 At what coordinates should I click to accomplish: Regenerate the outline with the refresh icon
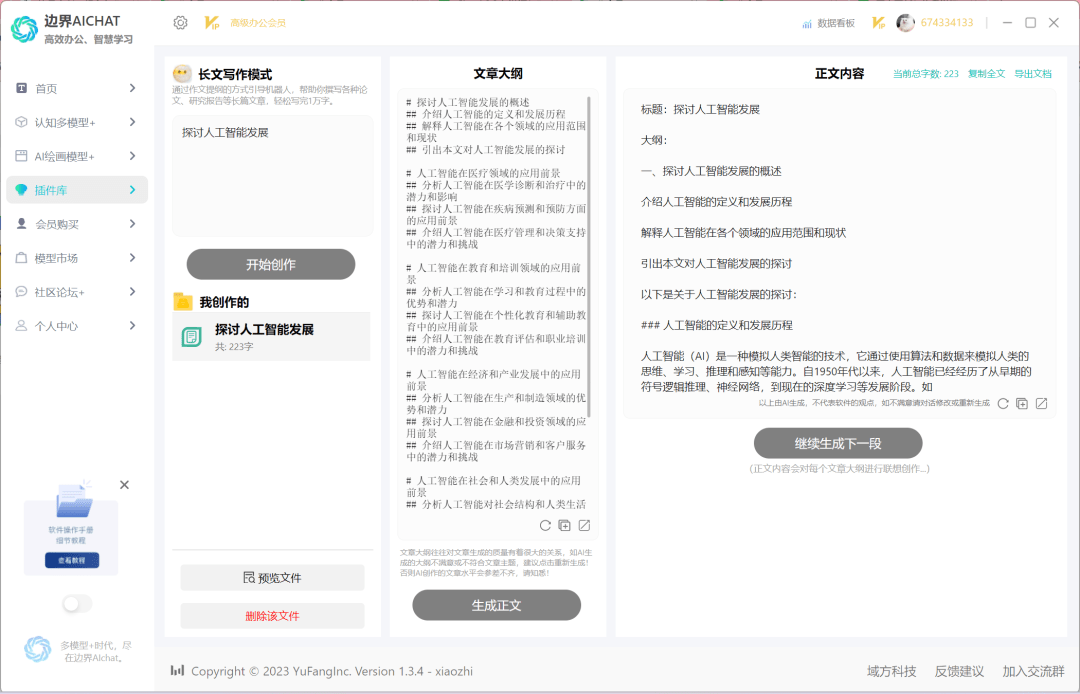click(545, 524)
